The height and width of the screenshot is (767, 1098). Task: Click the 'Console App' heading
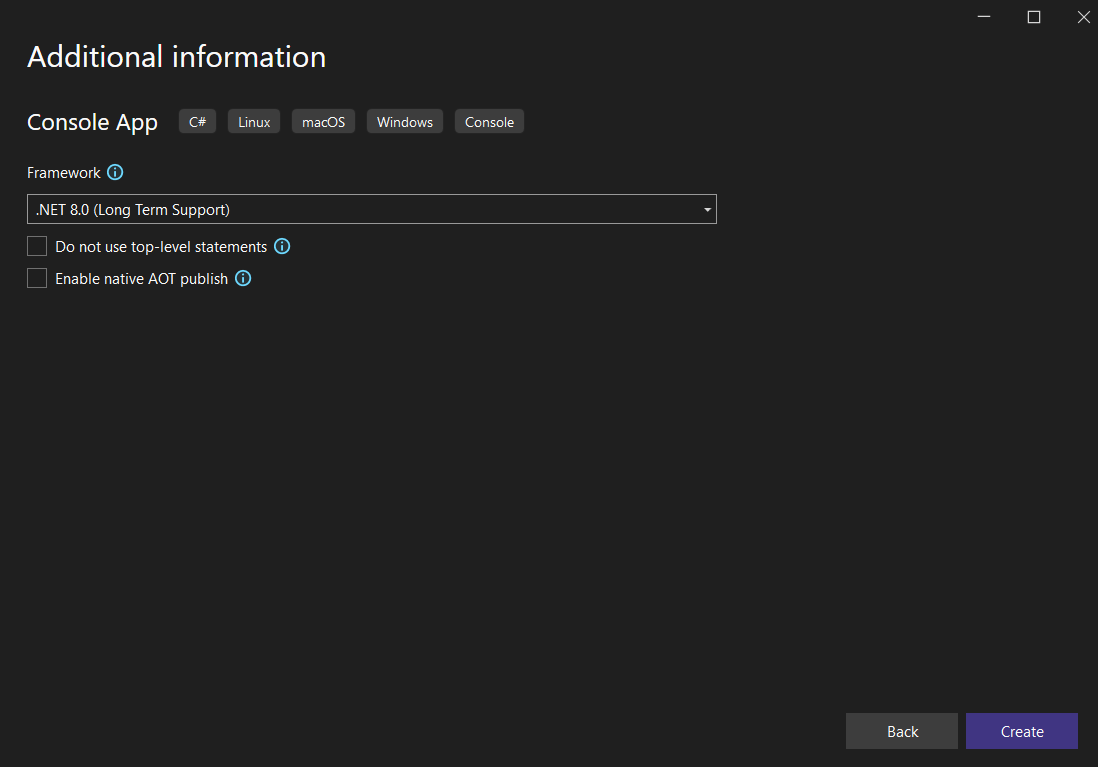coord(92,123)
